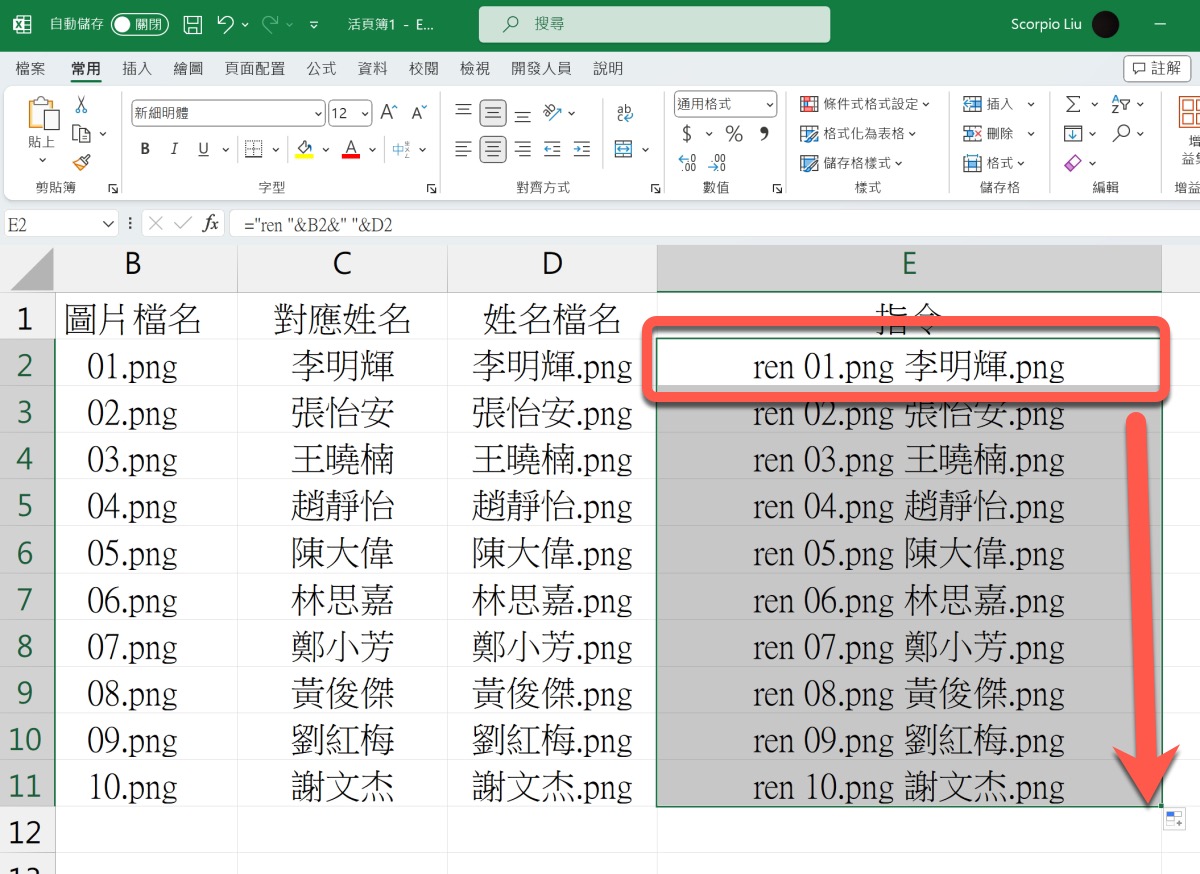Click the AutoSum sigma icon
The width and height of the screenshot is (1200, 874).
pyautogui.click(x=1072, y=104)
